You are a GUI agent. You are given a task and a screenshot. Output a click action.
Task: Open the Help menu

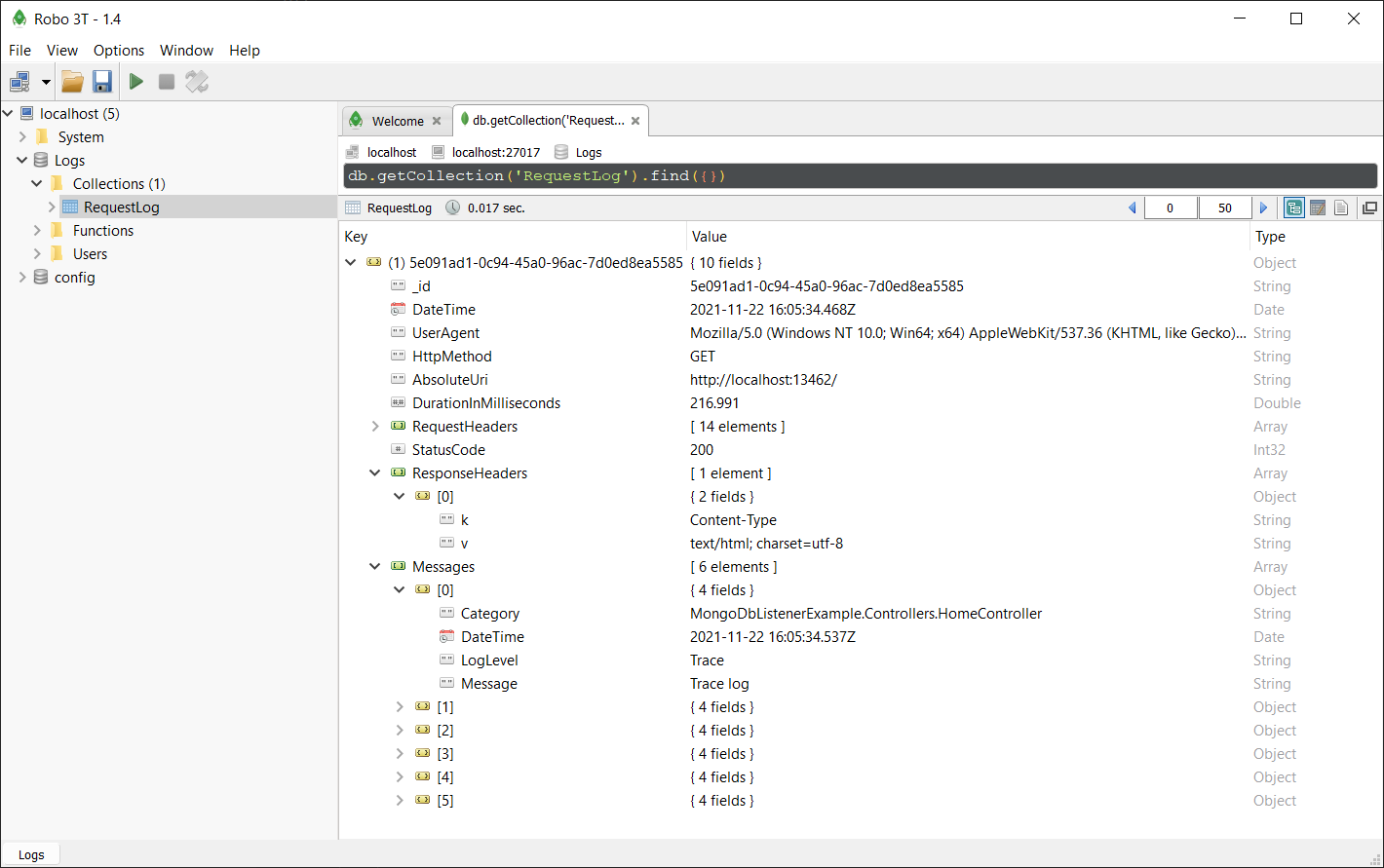(x=245, y=51)
